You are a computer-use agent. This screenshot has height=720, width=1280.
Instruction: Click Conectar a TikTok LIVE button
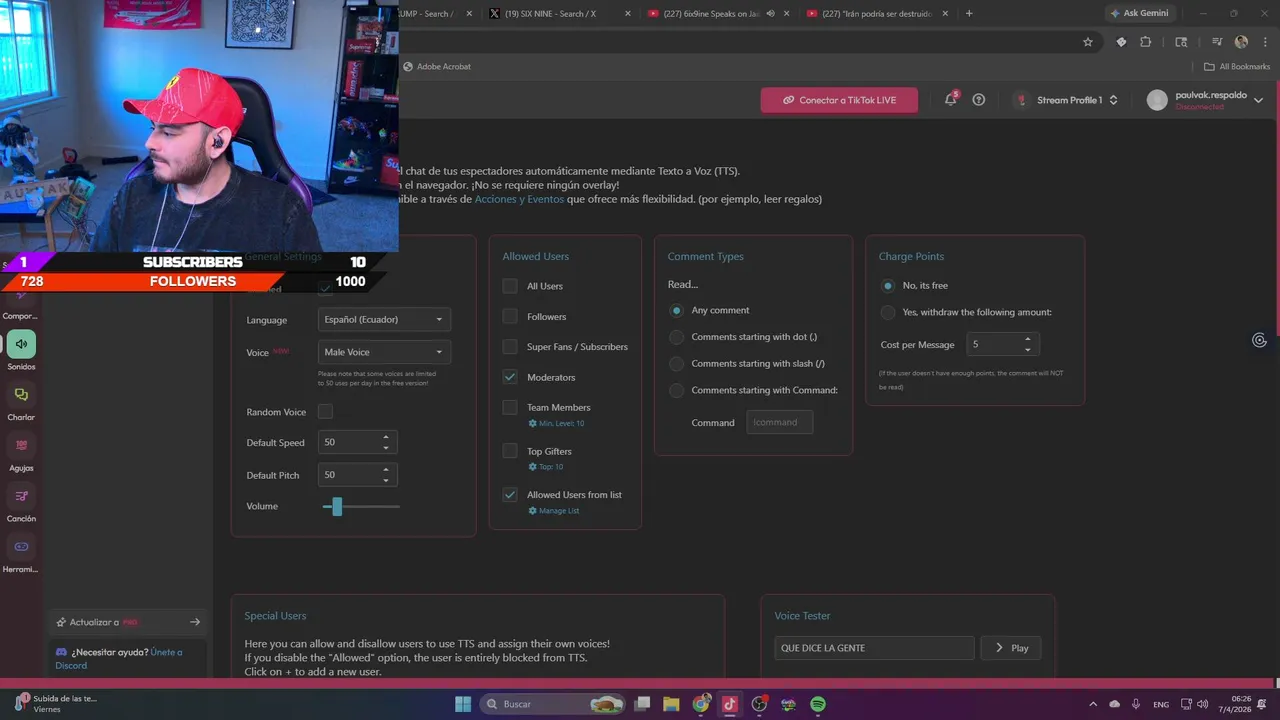click(839, 100)
